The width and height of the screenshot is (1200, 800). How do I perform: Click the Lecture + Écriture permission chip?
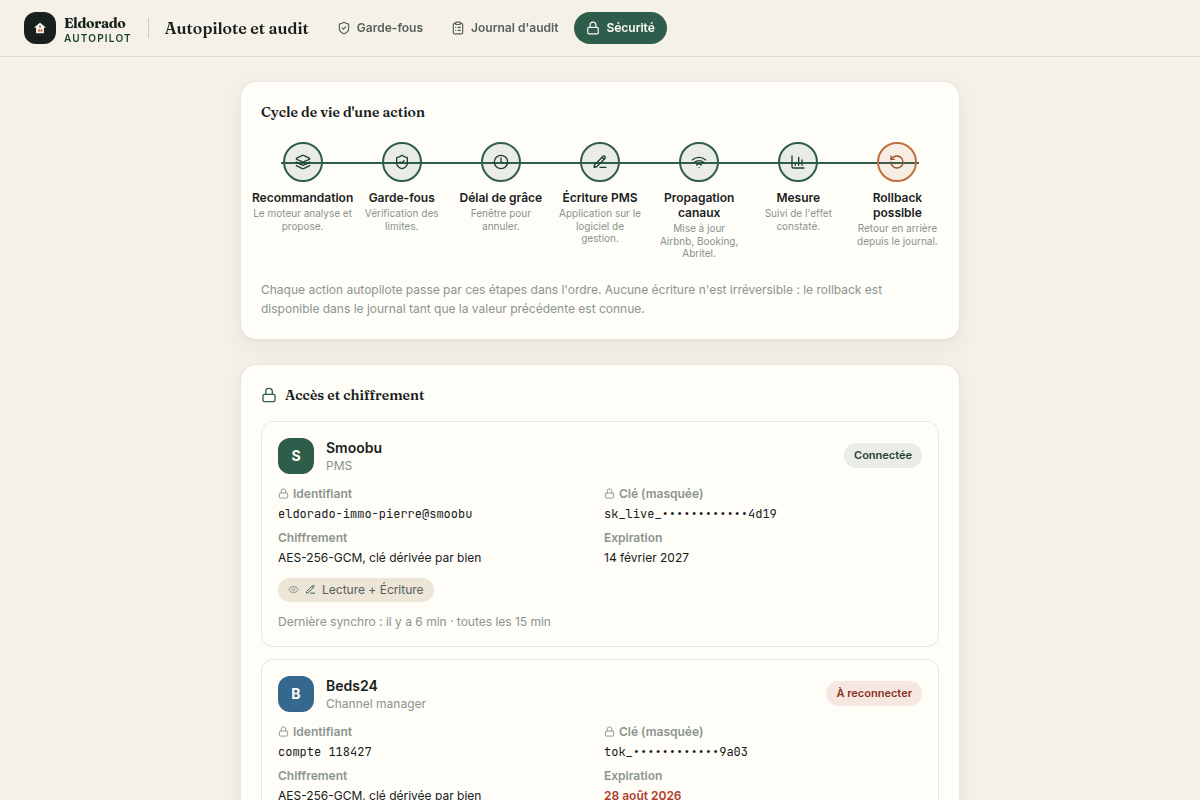click(x=356, y=590)
